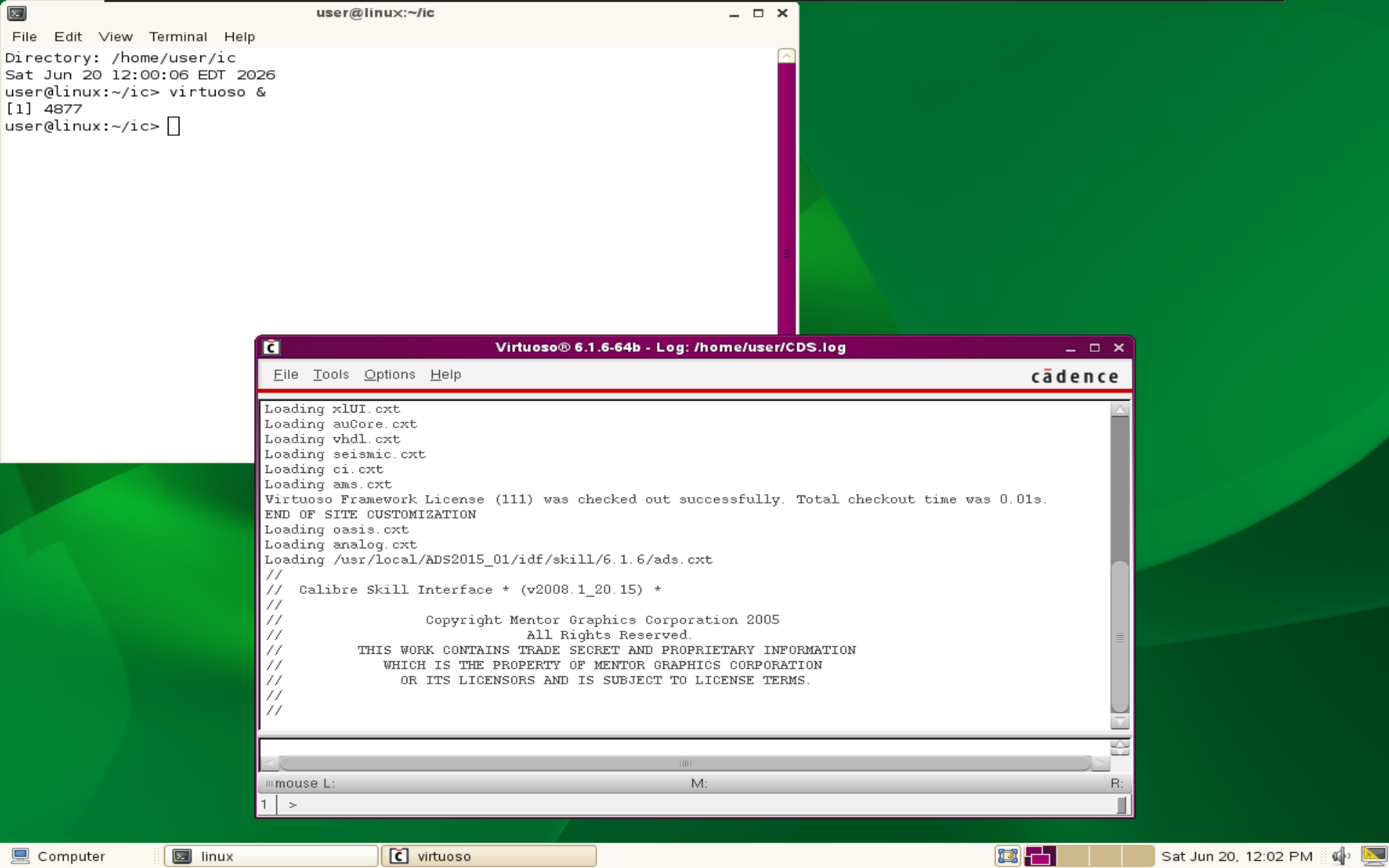This screenshot has width=1389, height=868.
Task: Maximize the Virtuoso log window
Action: [x=1095, y=348]
